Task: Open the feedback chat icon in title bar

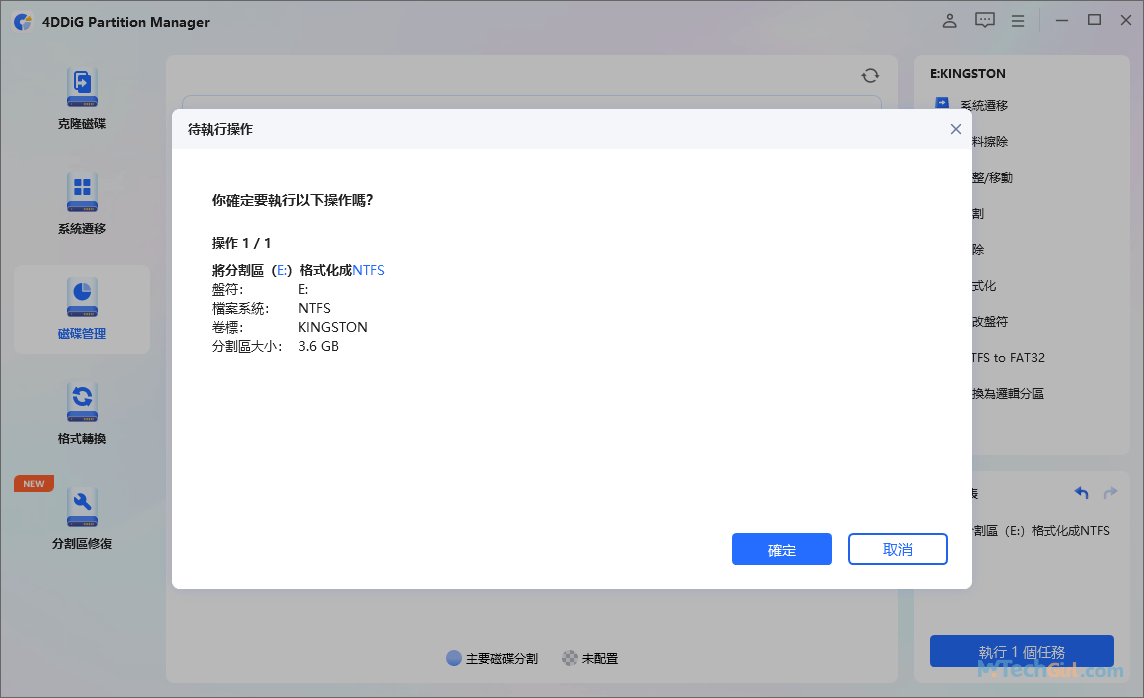Action: click(x=984, y=20)
